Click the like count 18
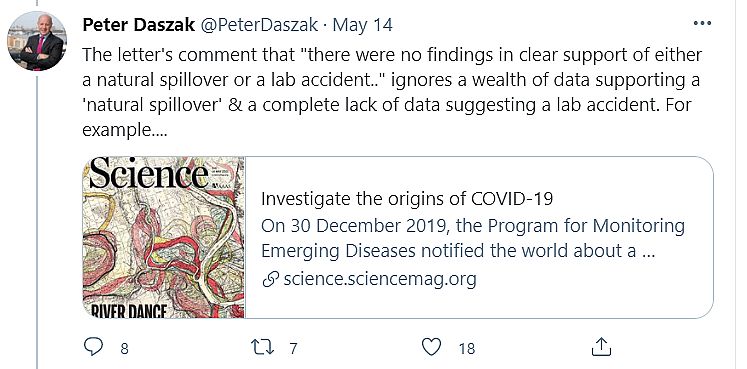The width and height of the screenshot is (747, 369). pyautogui.click(x=467, y=349)
